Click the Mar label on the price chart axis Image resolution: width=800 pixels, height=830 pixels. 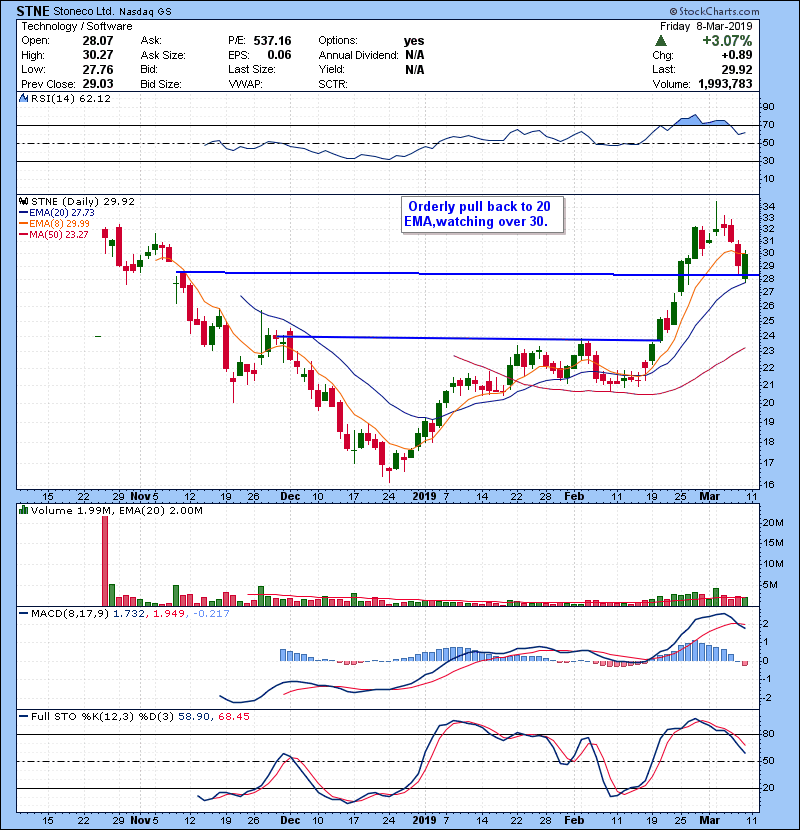click(709, 496)
